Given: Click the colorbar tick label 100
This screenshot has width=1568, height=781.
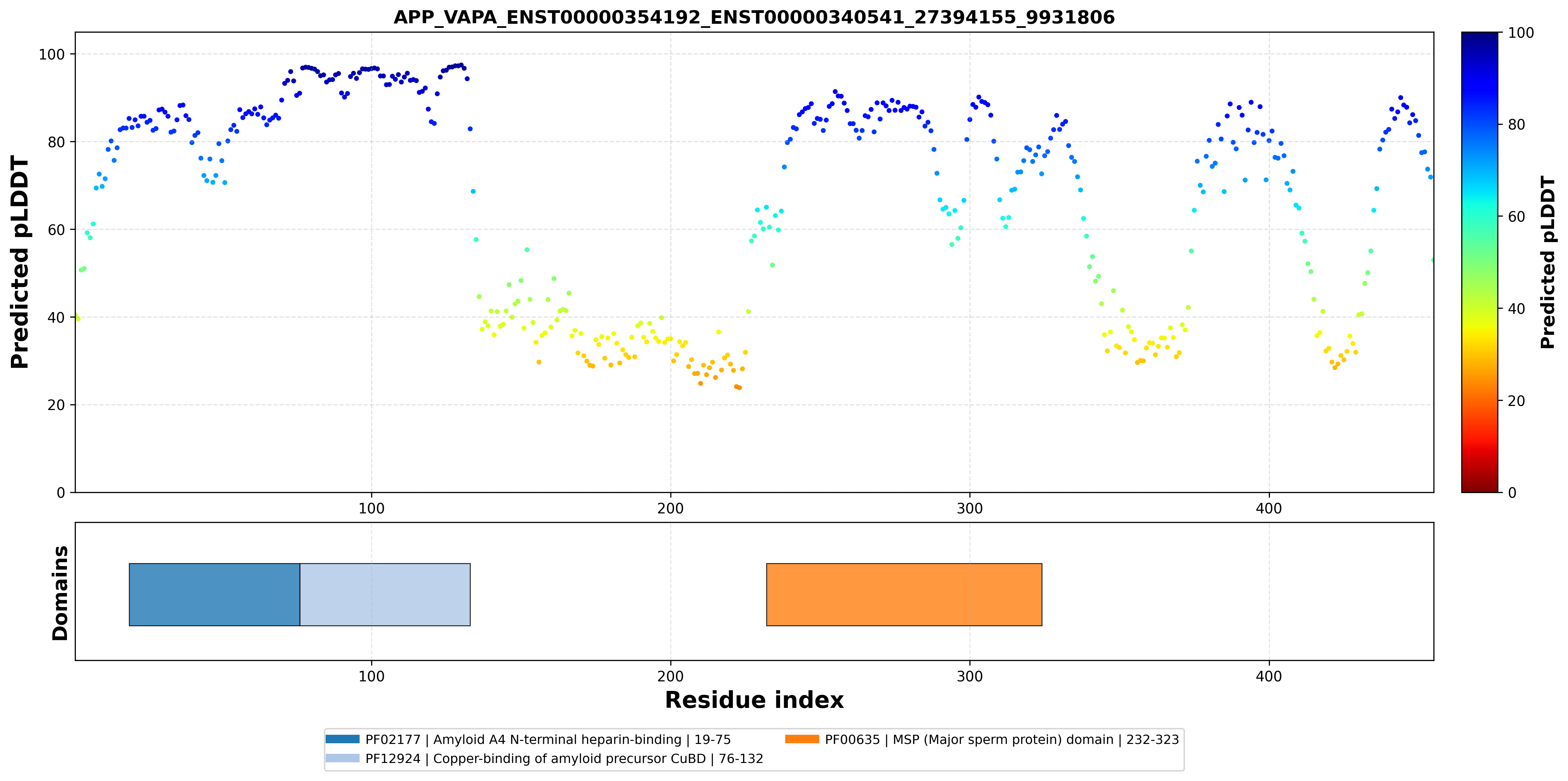Looking at the screenshot, I should (1521, 33).
